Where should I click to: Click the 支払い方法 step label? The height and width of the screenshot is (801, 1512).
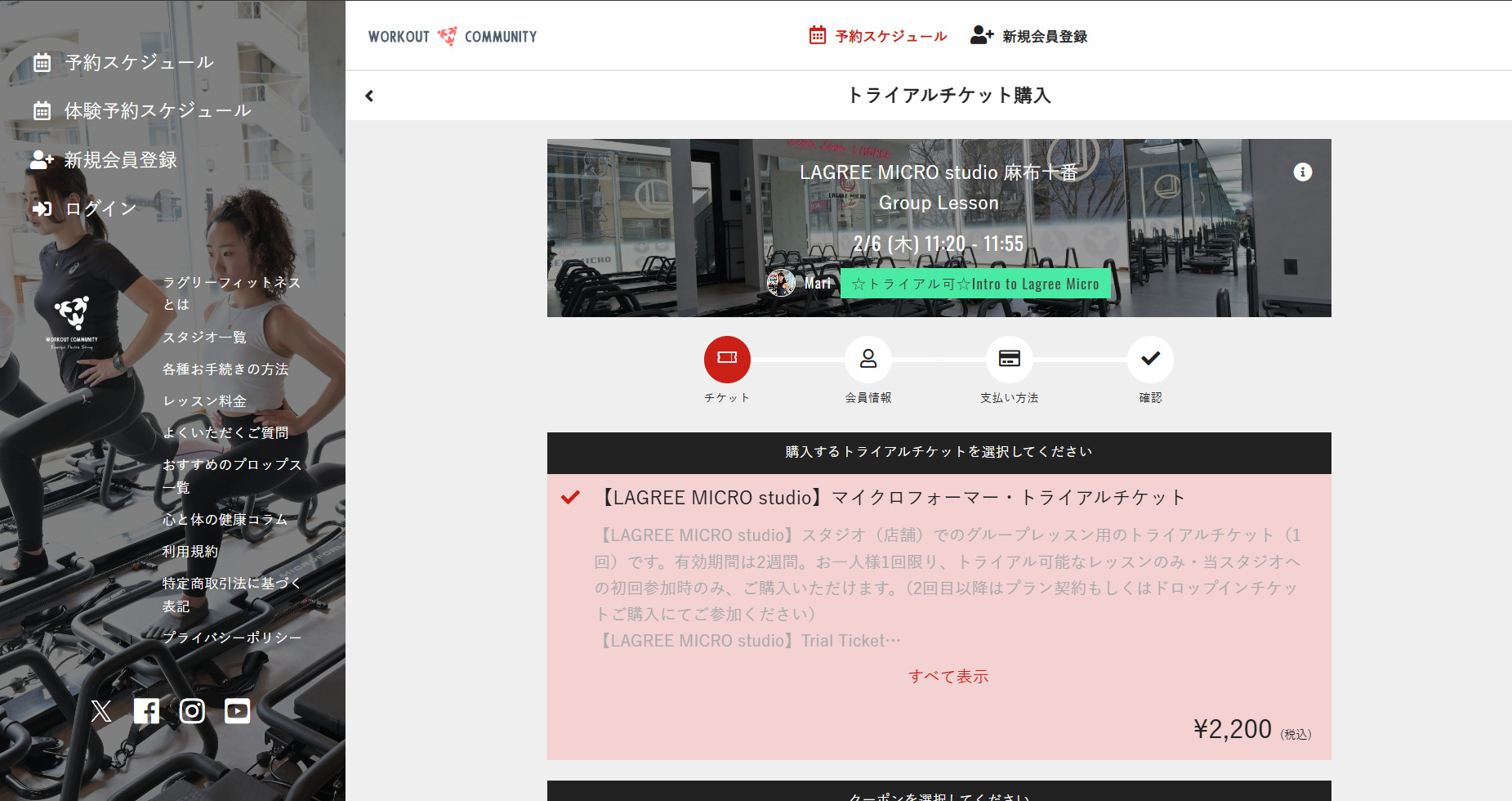pos(1010,398)
